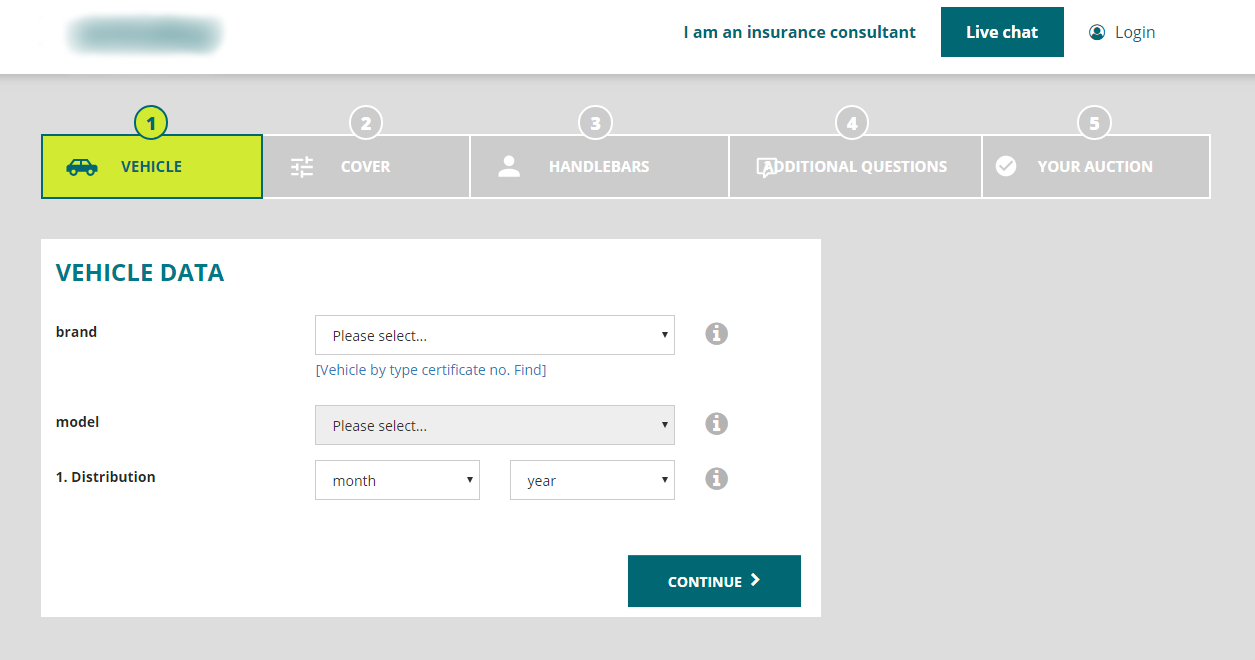Open the brand dropdown
The height and width of the screenshot is (660, 1255).
(x=494, y=336)
